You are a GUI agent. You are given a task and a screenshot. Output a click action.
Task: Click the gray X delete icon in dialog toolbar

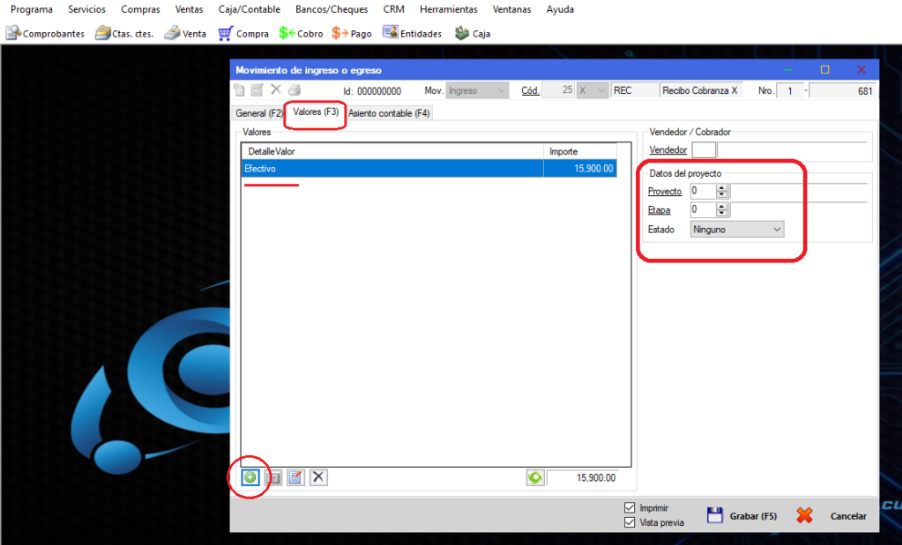[276, 89]
